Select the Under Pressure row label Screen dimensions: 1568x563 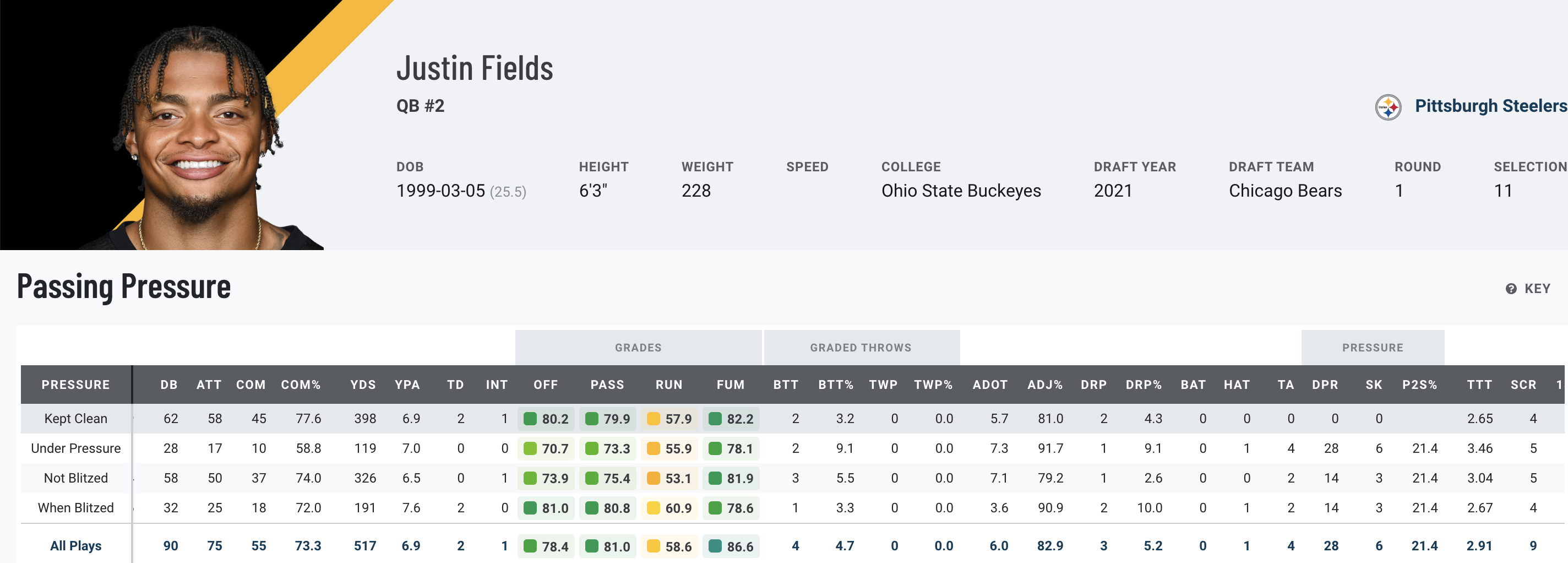pos(75,448)
